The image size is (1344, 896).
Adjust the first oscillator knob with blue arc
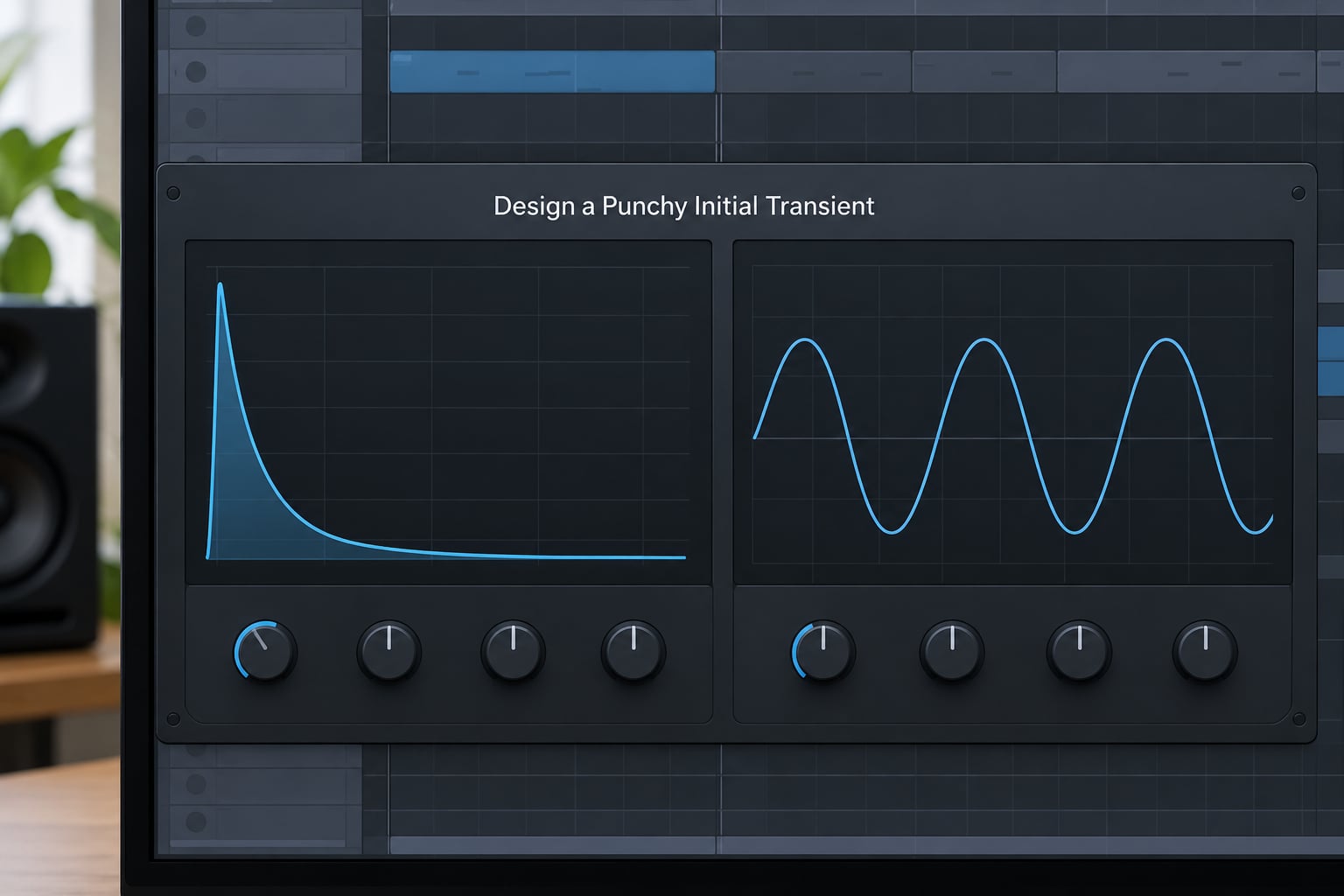tap(822, 651)
